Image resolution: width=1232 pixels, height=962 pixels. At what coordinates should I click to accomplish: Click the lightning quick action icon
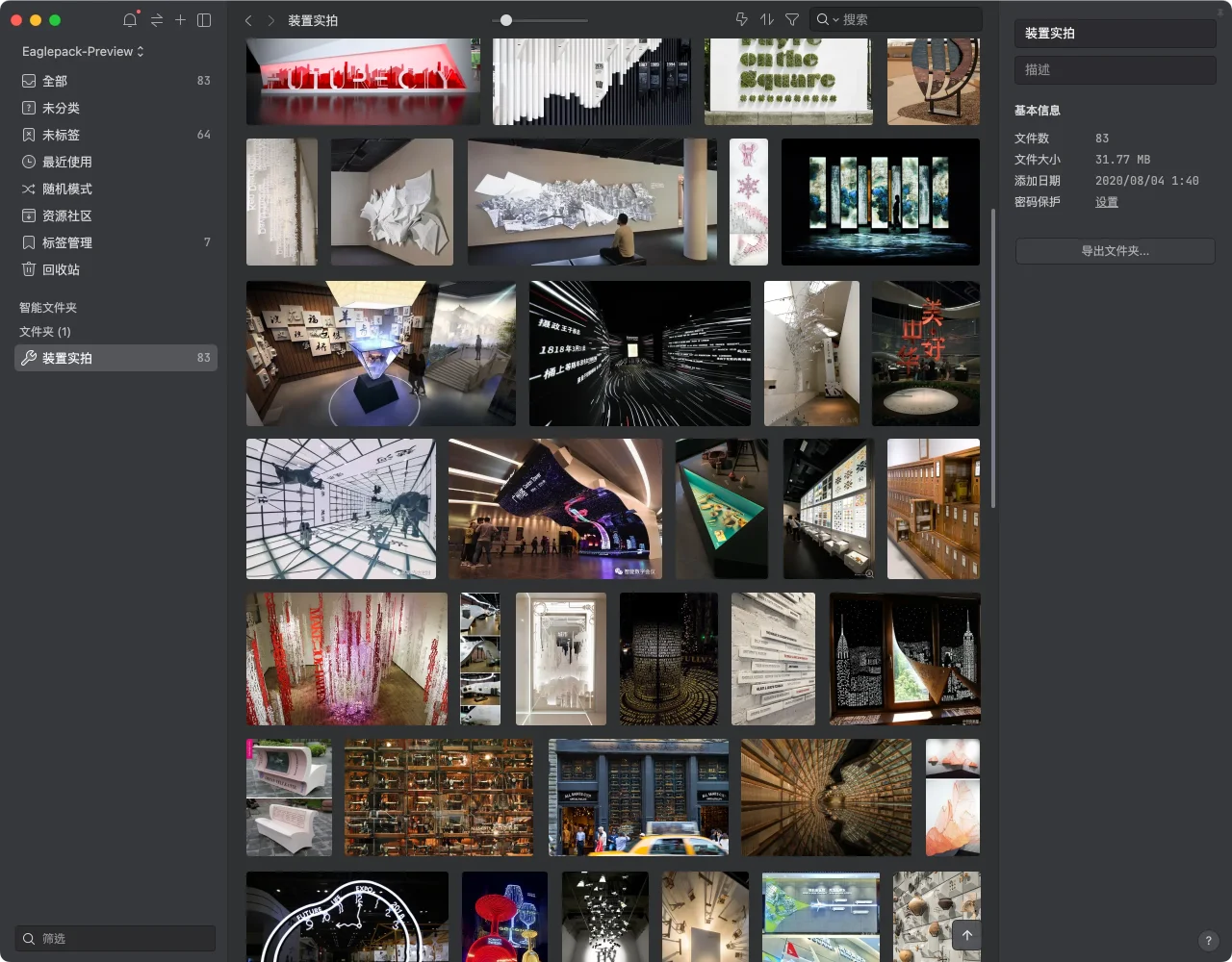coord(741,19)
